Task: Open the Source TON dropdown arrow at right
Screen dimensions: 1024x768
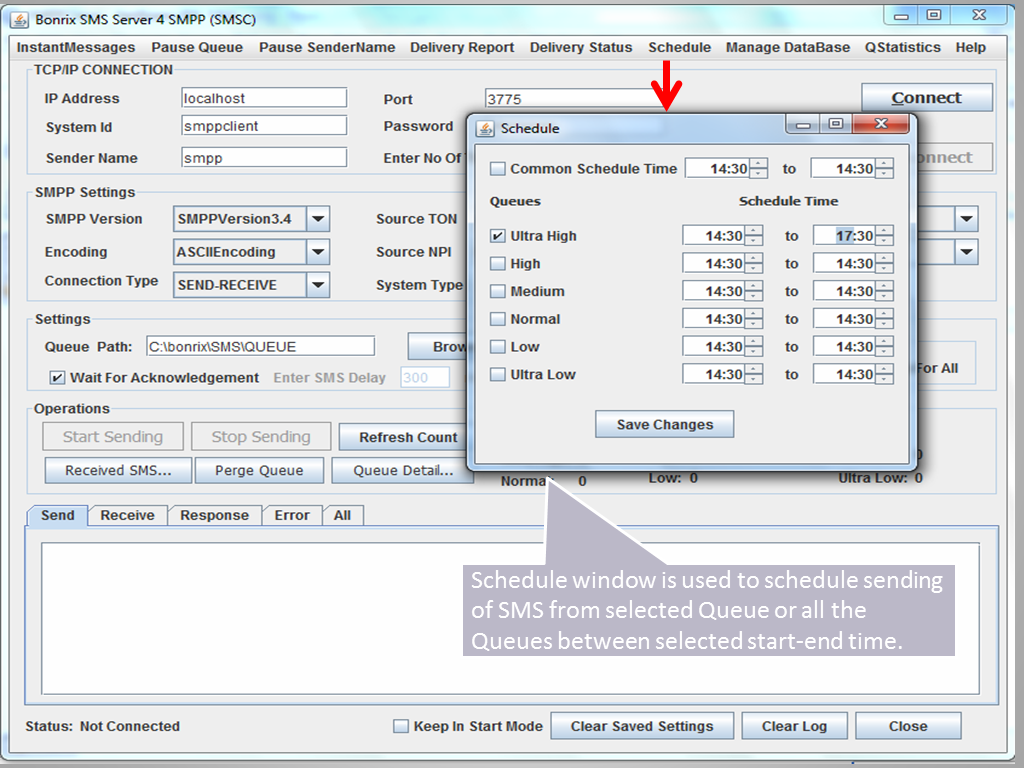Action: [967, 219]
